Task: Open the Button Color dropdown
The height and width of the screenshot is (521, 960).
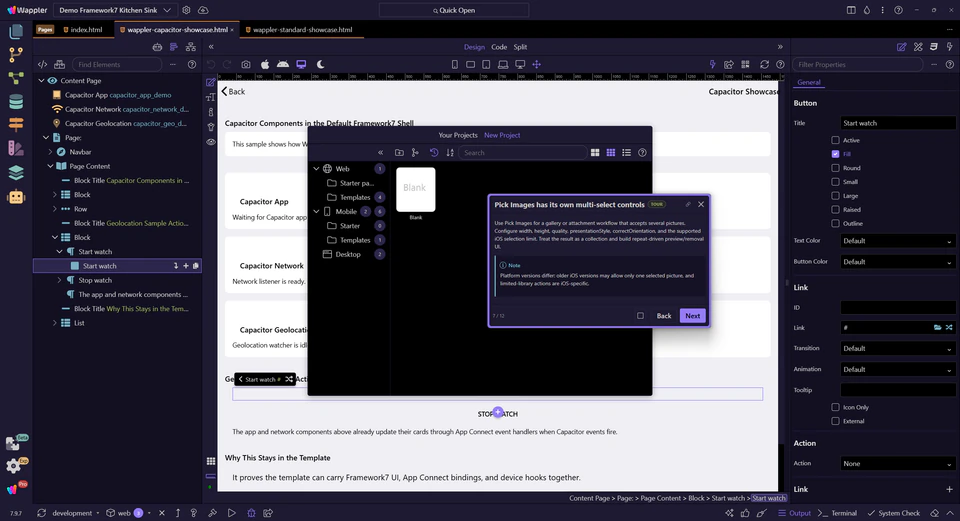Action: [897, 262]
